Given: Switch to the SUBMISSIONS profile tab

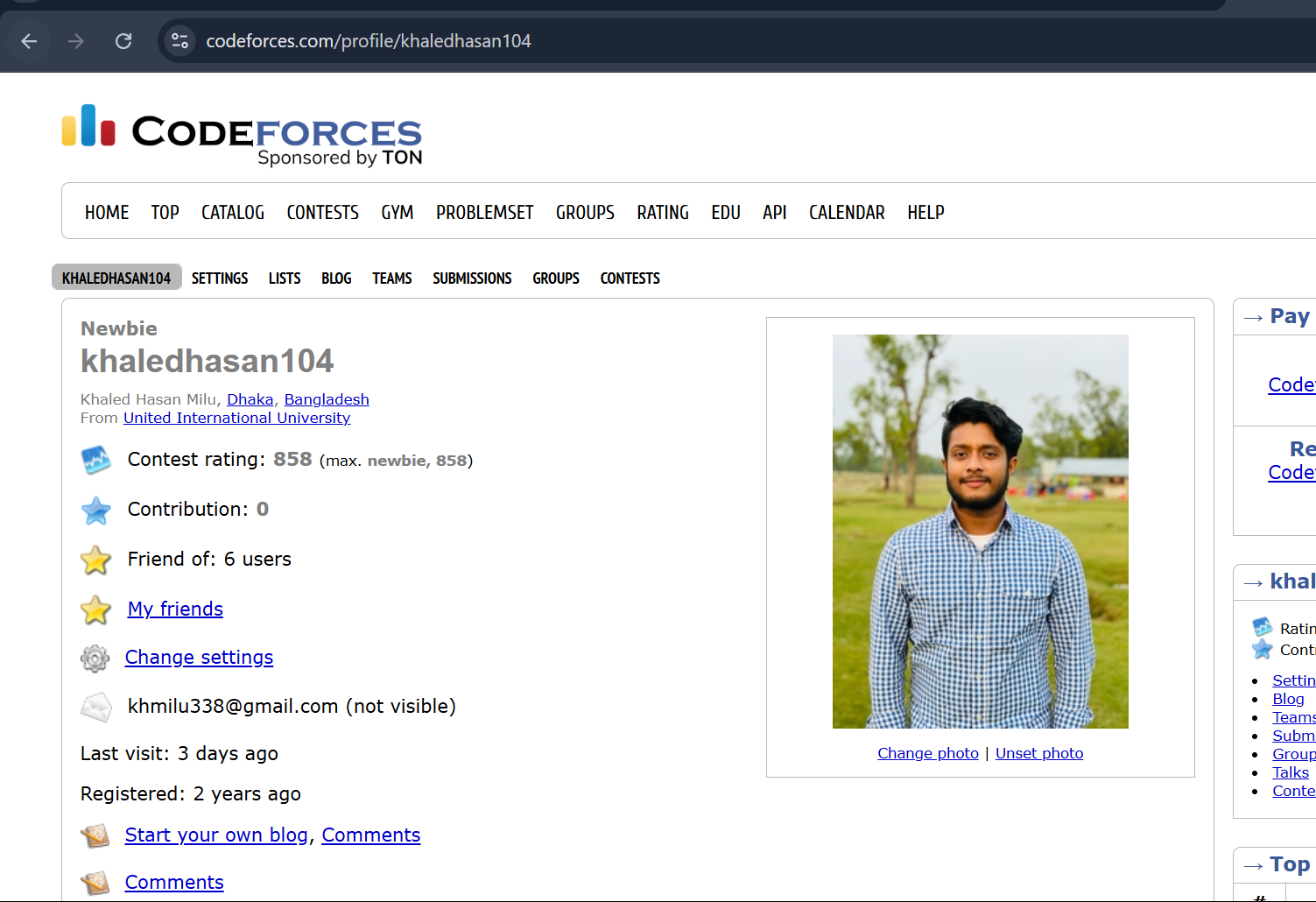Looking at the screenshot, I should 472,278.
